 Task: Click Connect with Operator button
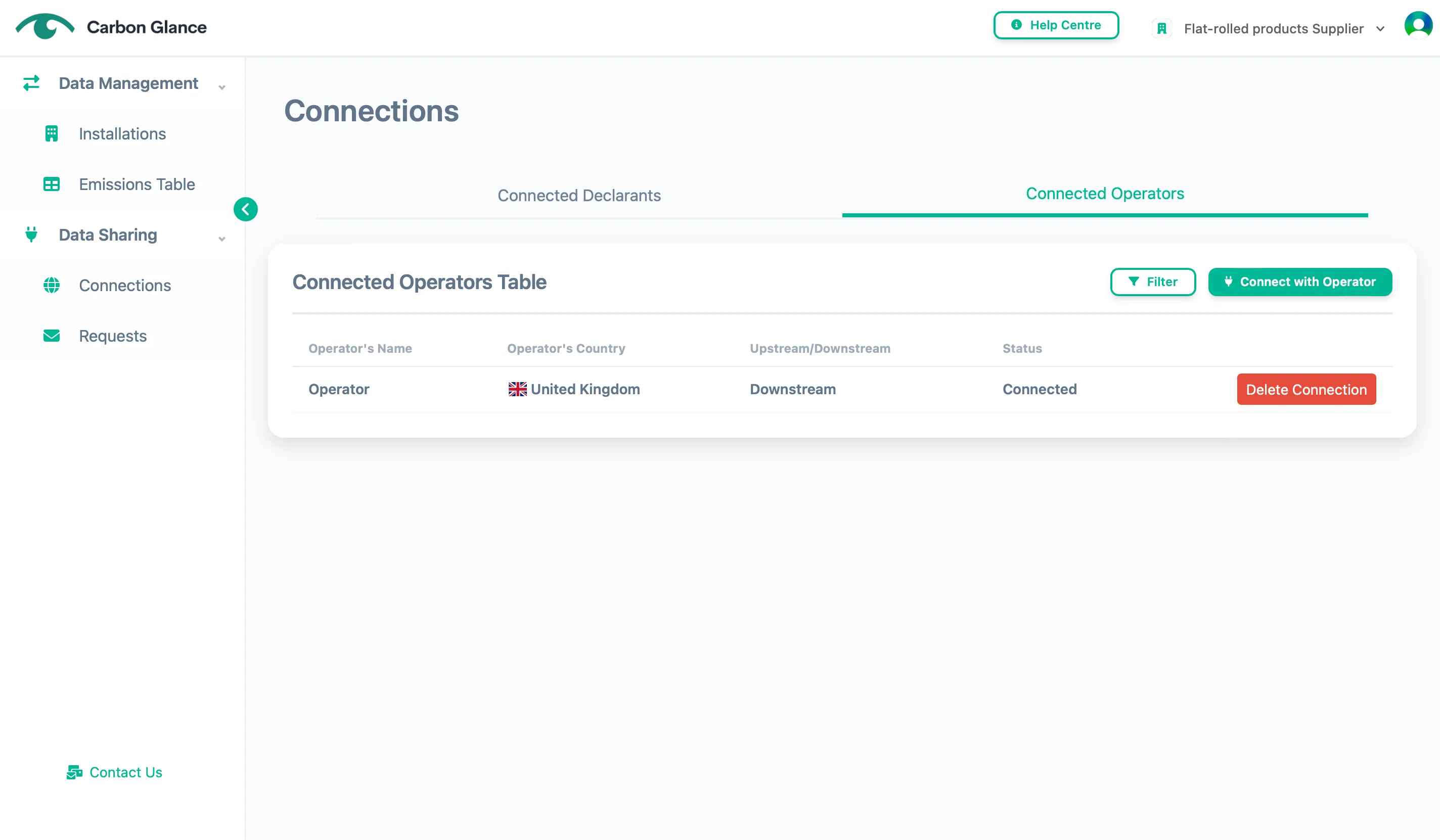[x=1300, y=282]
